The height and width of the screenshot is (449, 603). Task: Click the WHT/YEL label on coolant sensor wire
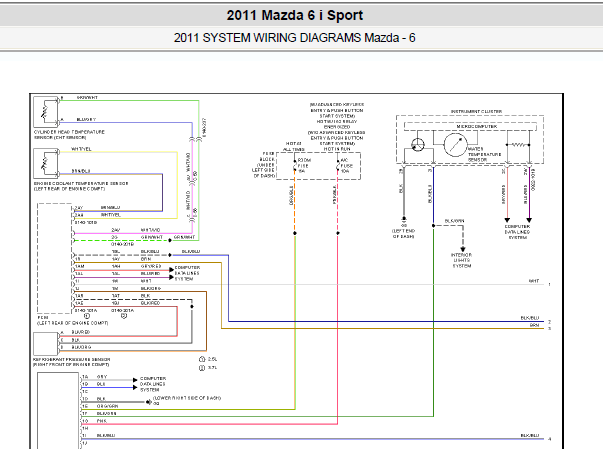click(81, 149)
